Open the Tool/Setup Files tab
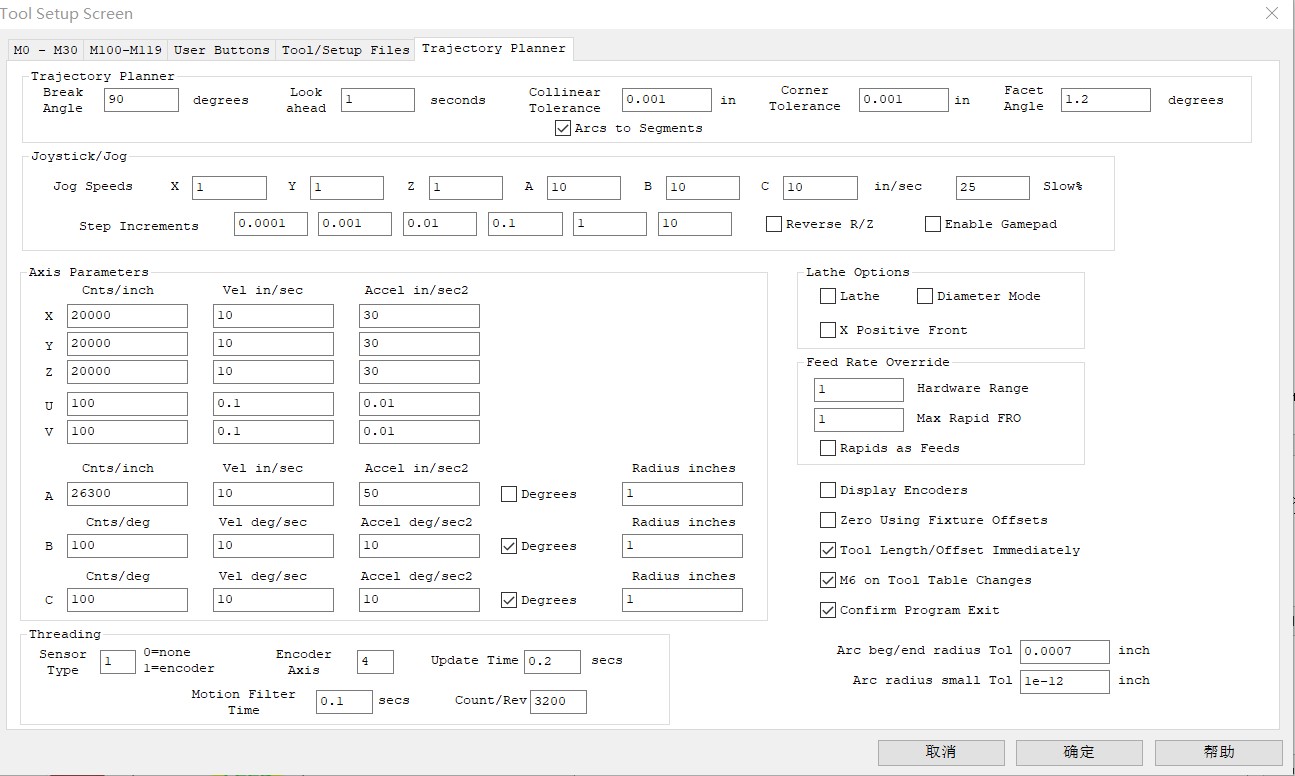The image size is (1295, 776). click(345, 50)
